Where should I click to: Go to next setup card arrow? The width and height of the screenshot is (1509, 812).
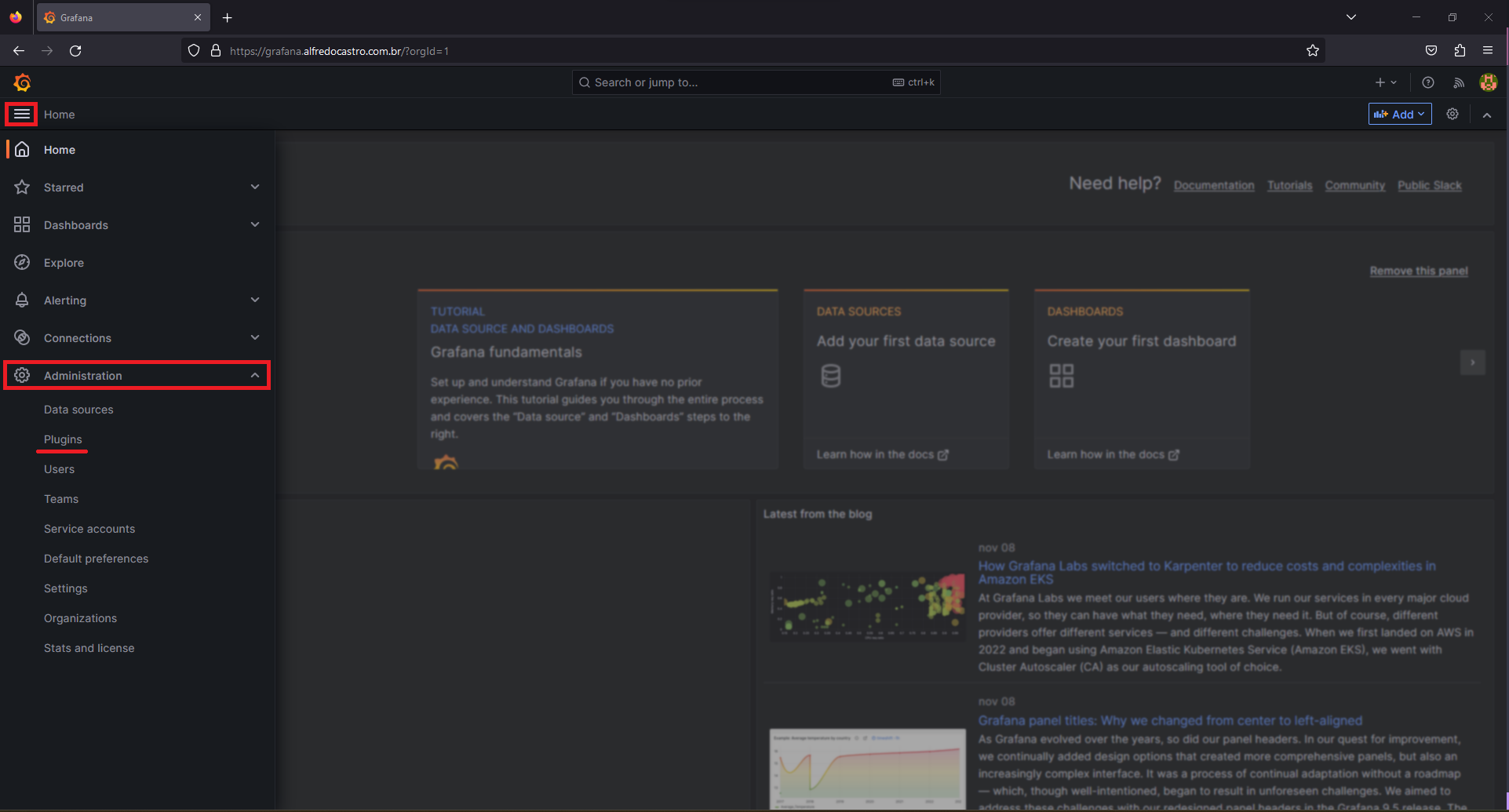coord(1473,362)
